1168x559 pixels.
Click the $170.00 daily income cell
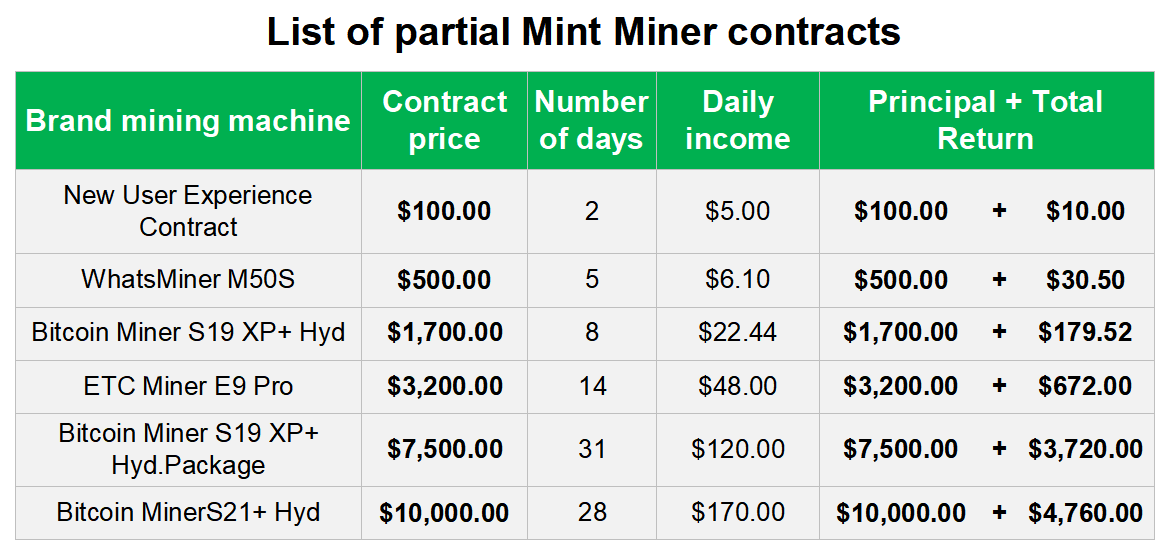coord(738,513)
